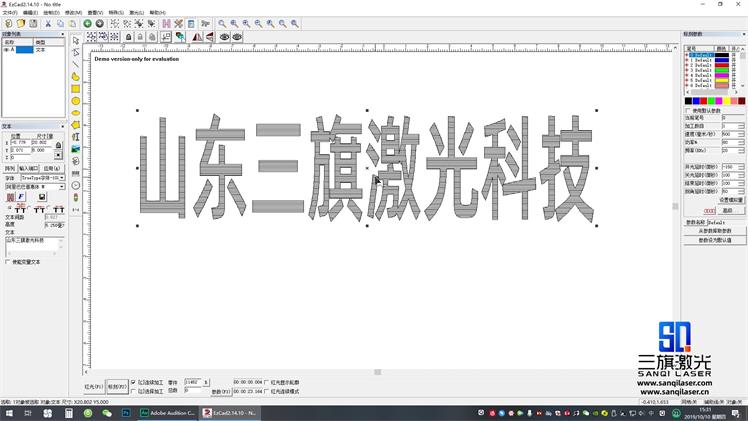Open the 编辑(E) Edit menu

30,12
